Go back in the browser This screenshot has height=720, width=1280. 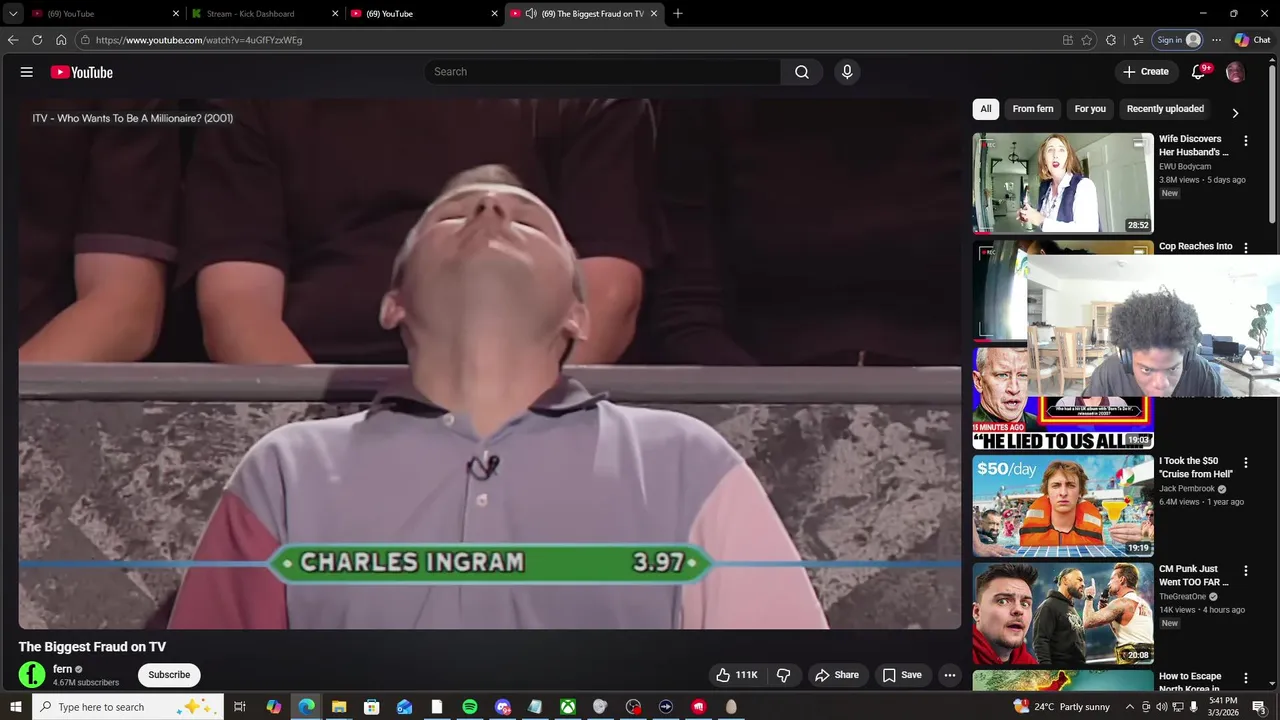13,40
